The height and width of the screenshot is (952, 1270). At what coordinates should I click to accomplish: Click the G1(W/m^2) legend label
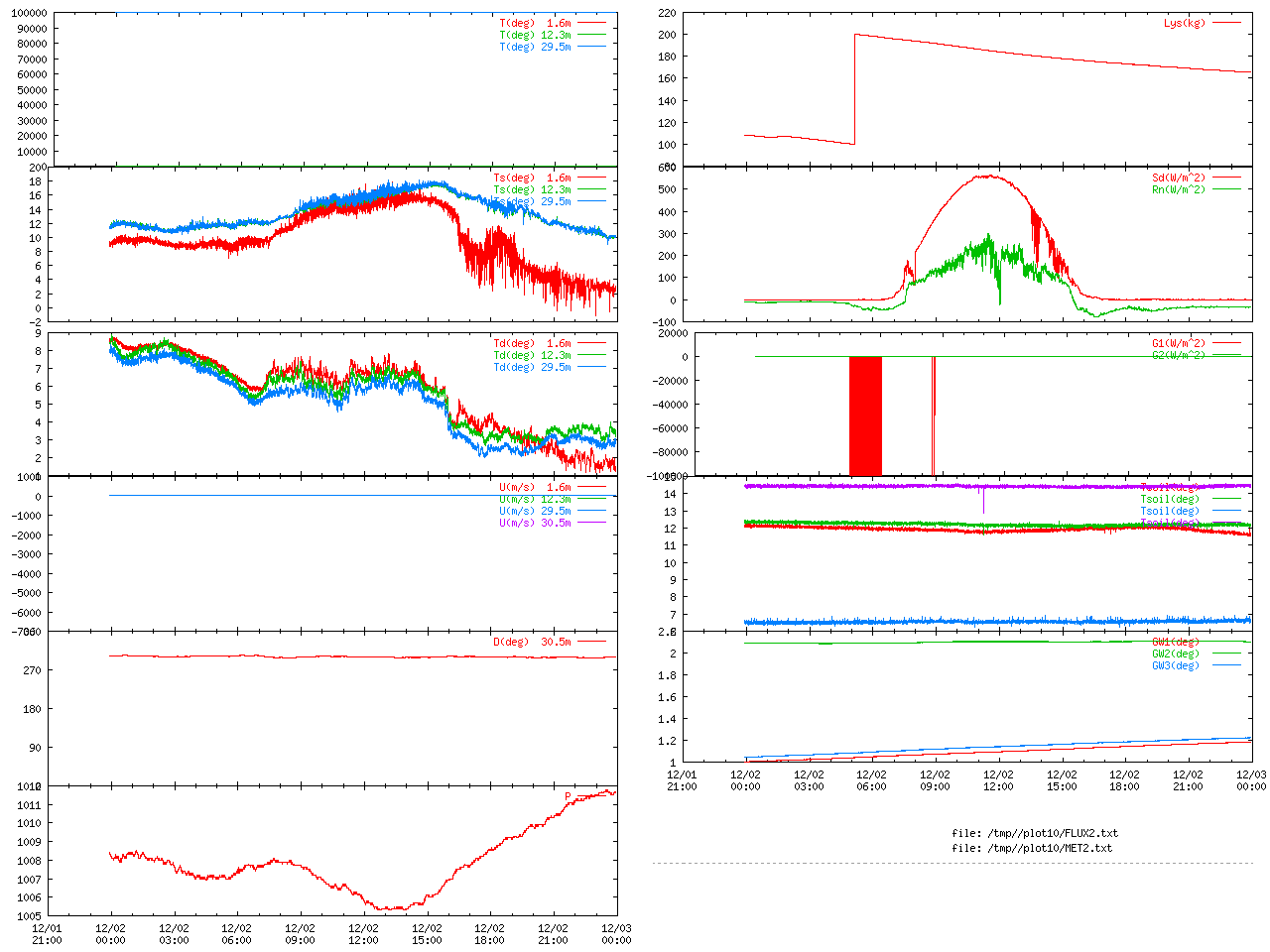tap(1178, 343)
